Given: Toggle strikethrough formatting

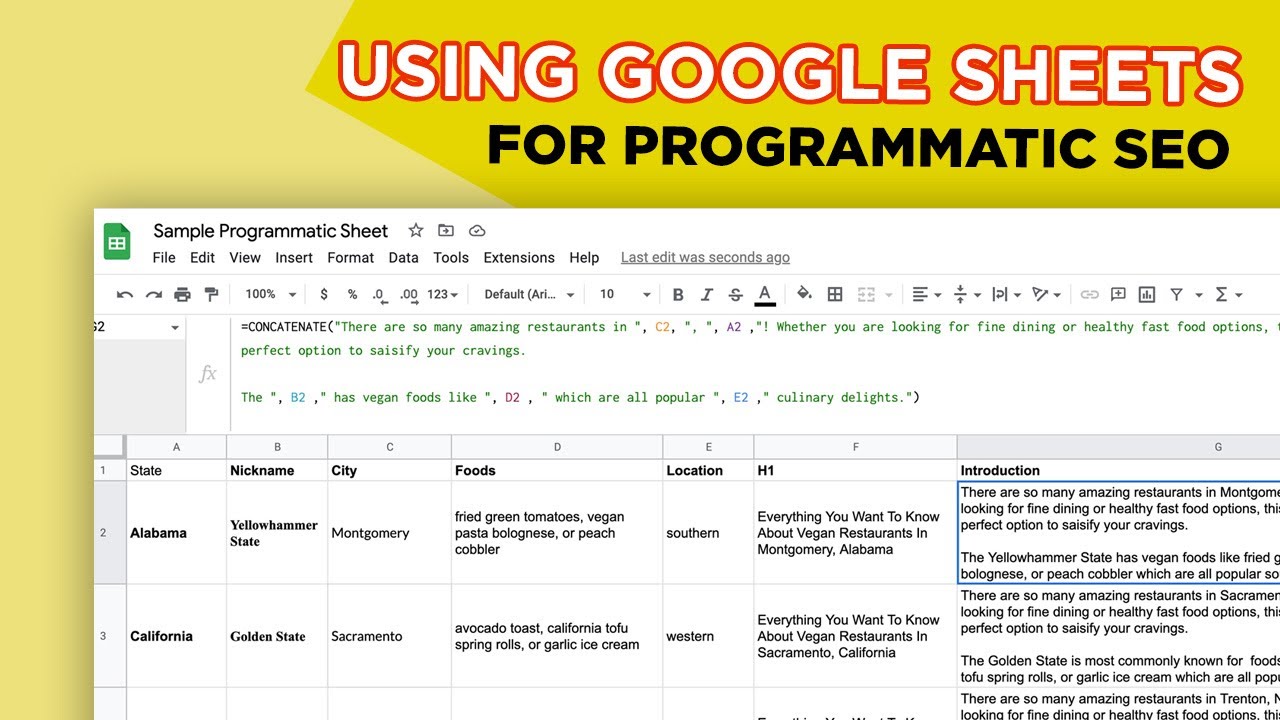Looking at the screenshot, I should point(735,294).
